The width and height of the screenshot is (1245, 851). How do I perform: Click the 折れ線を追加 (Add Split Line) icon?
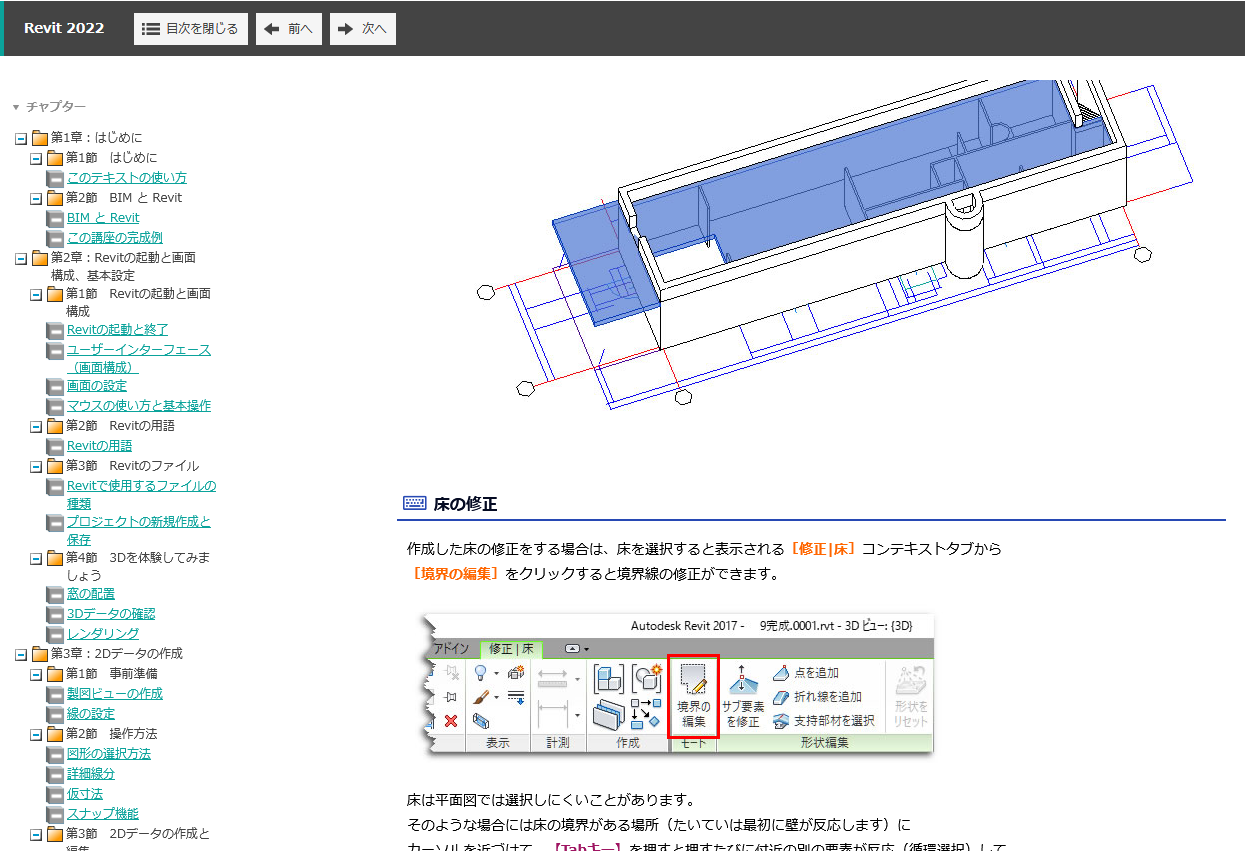coord(782,697)
